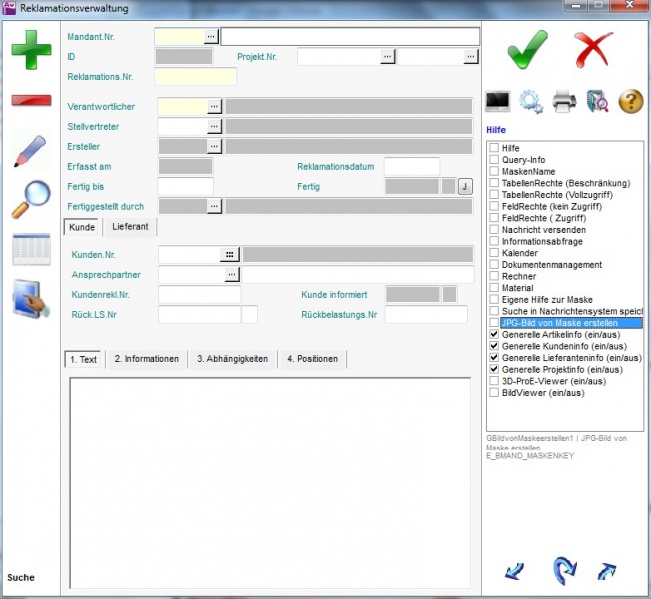
Task: Open the Verantwortlicher lookup button
Action: click(x=214, y=106)
